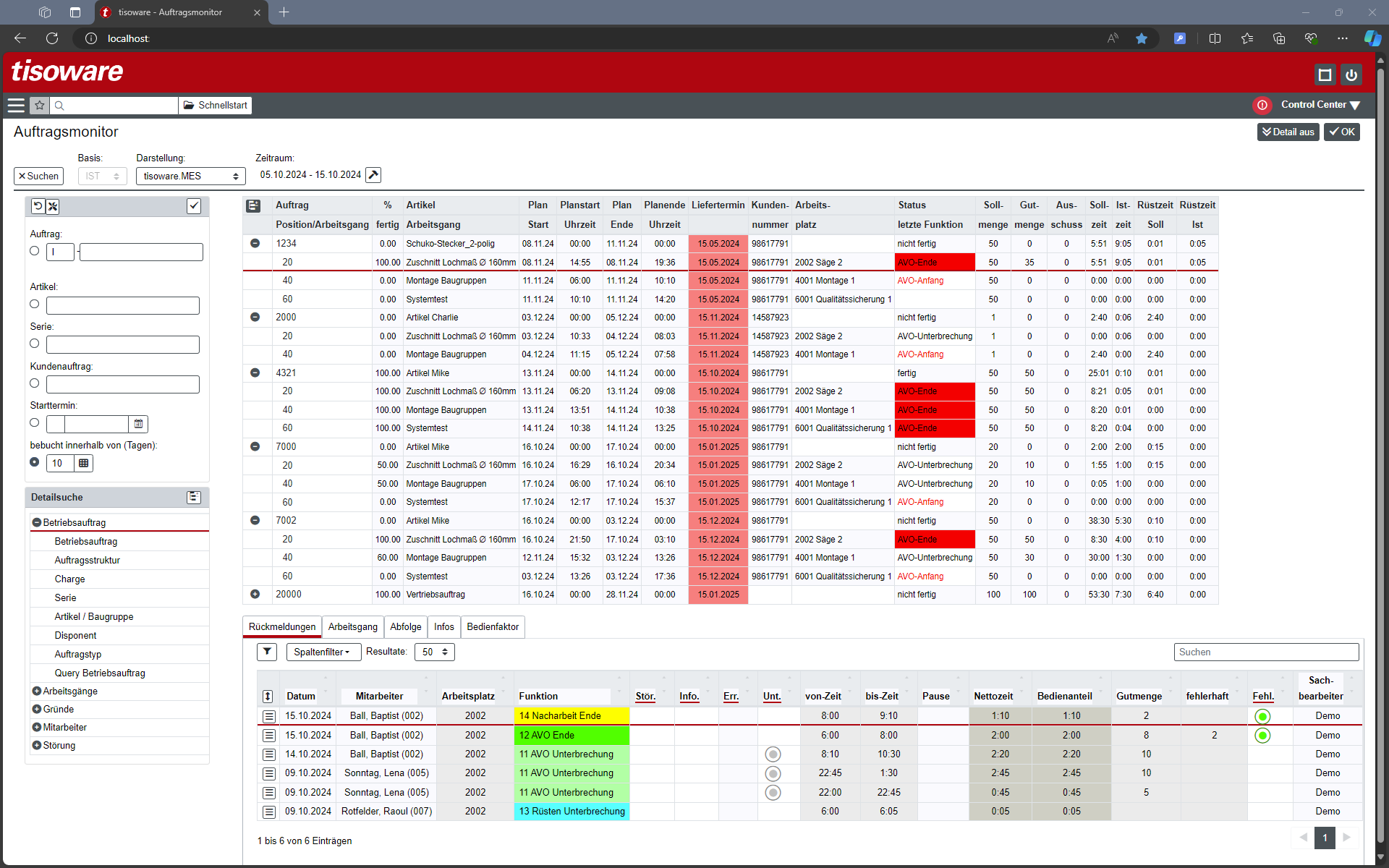1389x868 pixels.
Task: Refresh the browser page
Action: coord(52,38)
